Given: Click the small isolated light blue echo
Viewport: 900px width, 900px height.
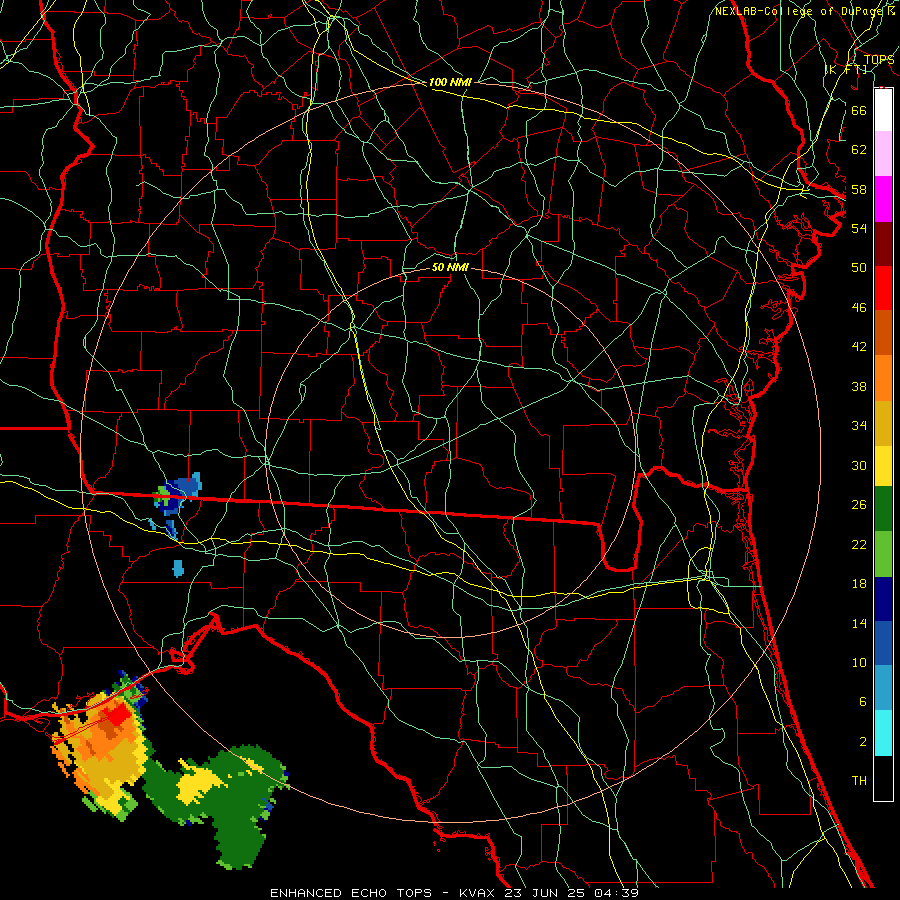Looking at the screenshot, I should click(178, 568).
